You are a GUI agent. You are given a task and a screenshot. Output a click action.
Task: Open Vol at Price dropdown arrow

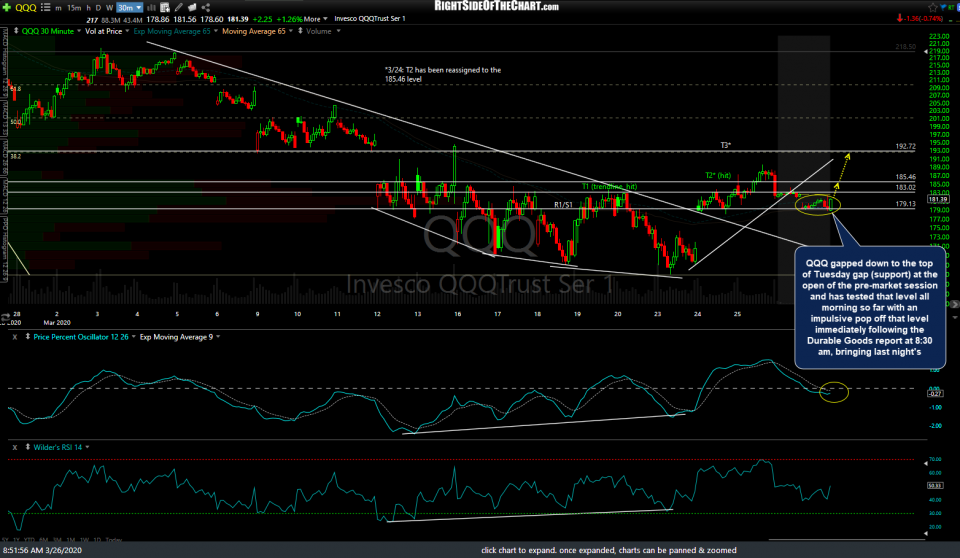point(127,31)
